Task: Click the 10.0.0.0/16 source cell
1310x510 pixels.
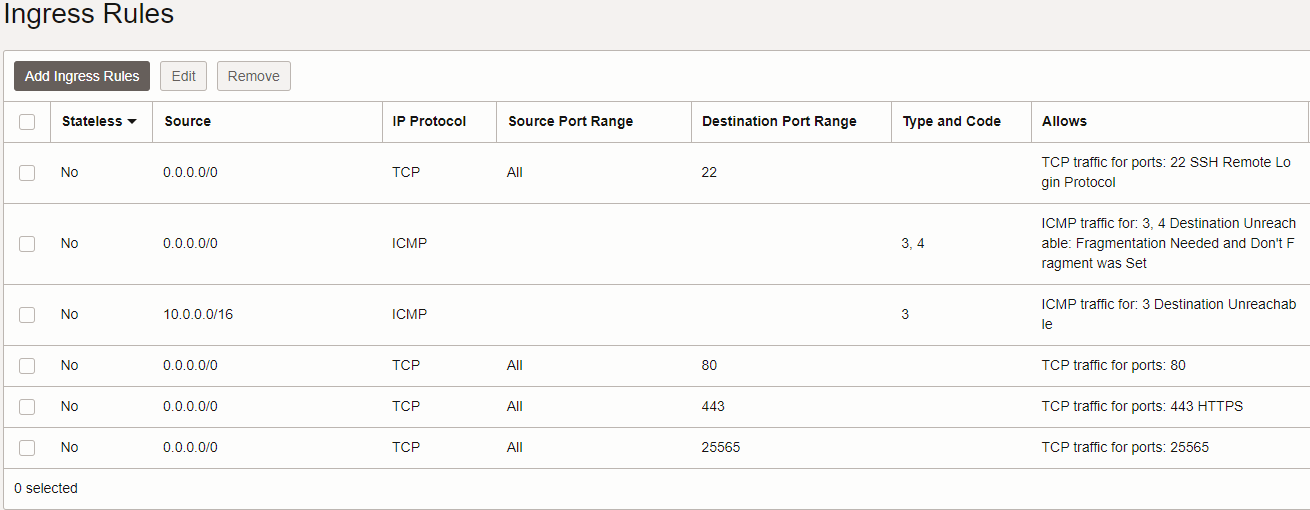Action: [198, 314]
